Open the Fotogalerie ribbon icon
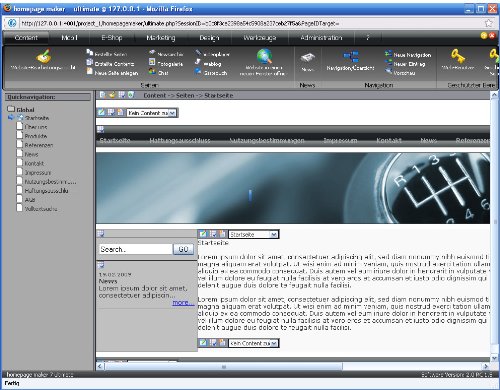 tap(152, 62)
